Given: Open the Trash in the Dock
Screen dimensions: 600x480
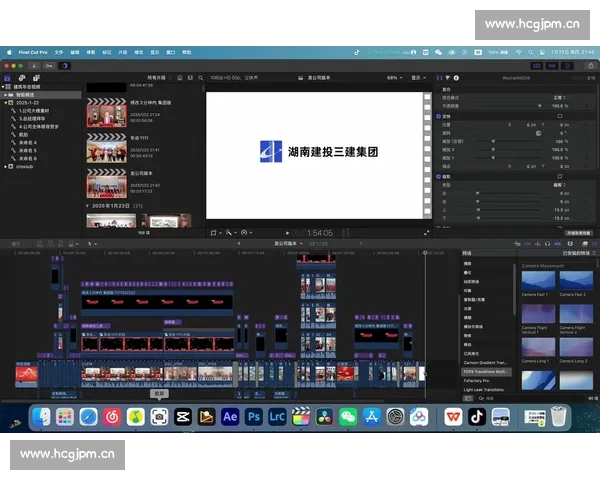Looking at the screenshot, I should coord(560,416).
